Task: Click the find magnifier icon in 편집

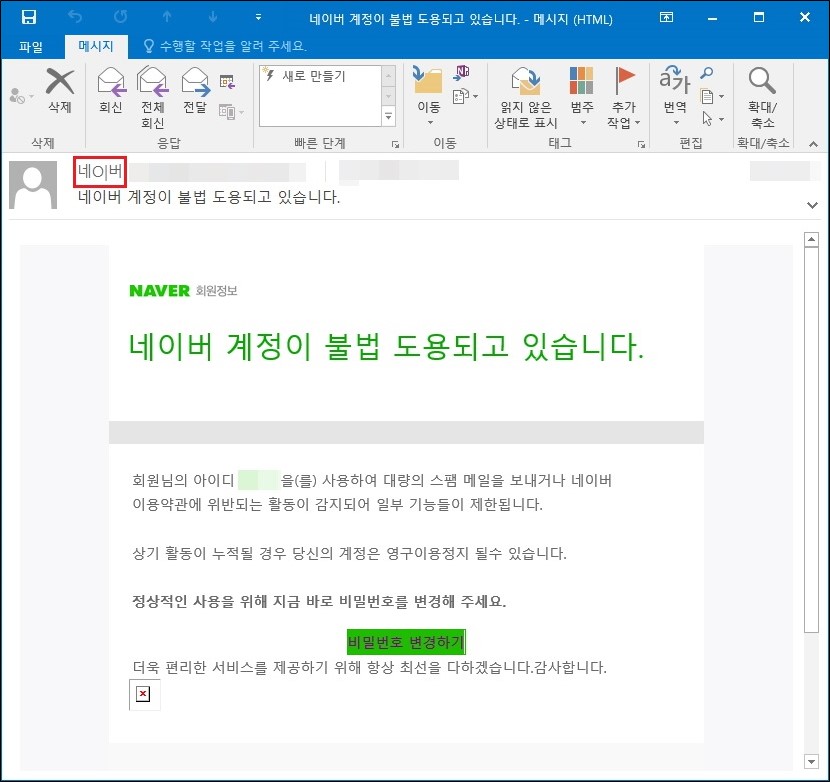Action: pyautogui.click(x=707, y=73)
